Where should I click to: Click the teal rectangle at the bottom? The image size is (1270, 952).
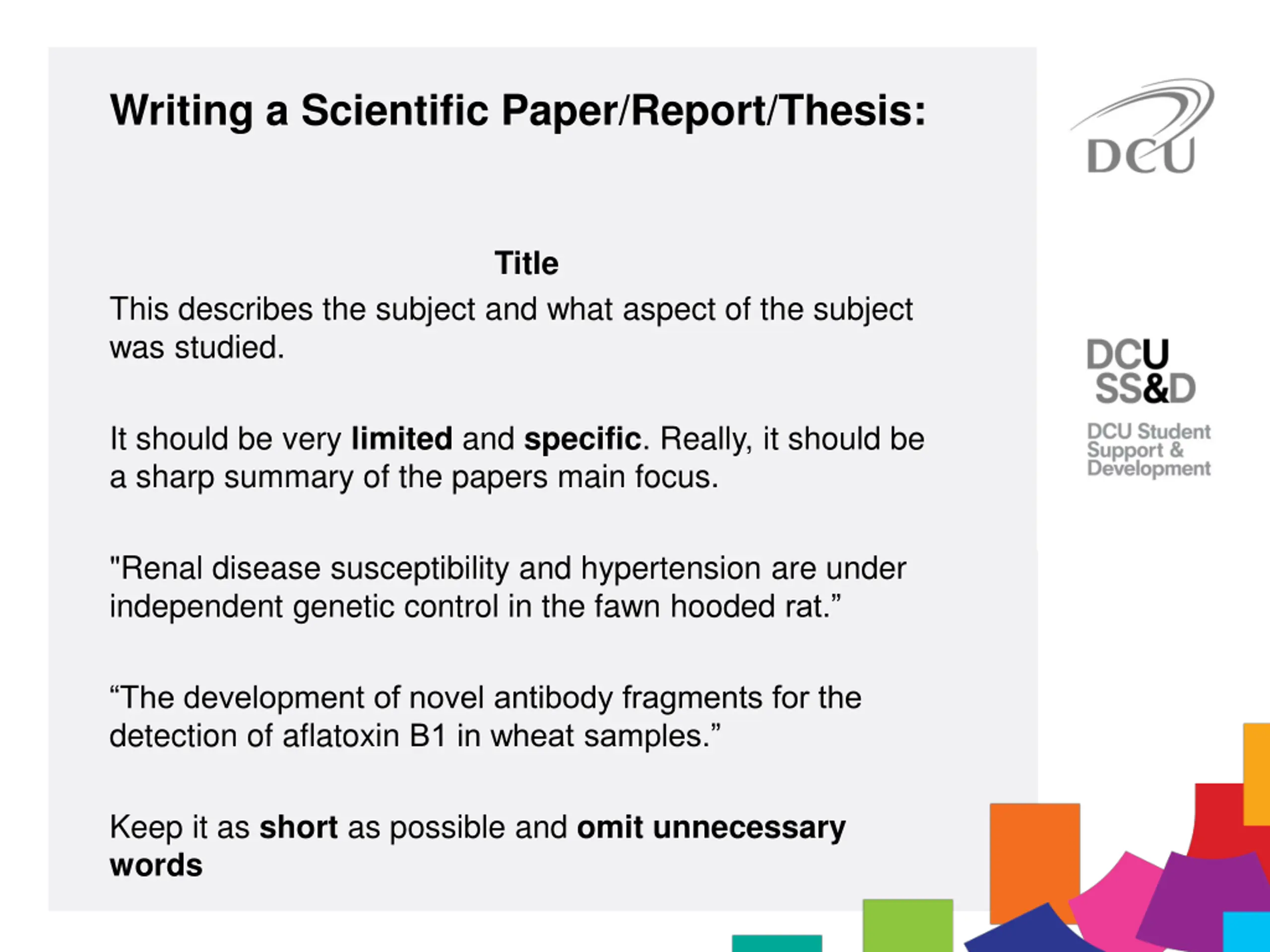tap(777, 944)
